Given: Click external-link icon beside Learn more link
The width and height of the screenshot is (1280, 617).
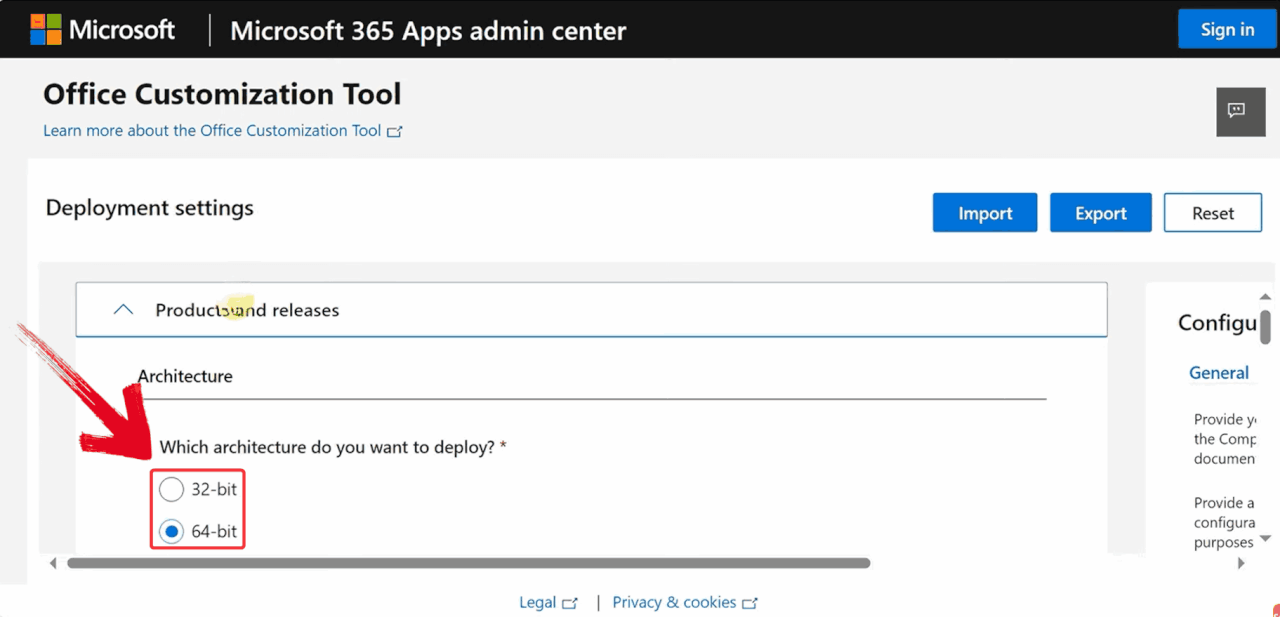Looking at the screenshot, I should click(x=395, y=131).
